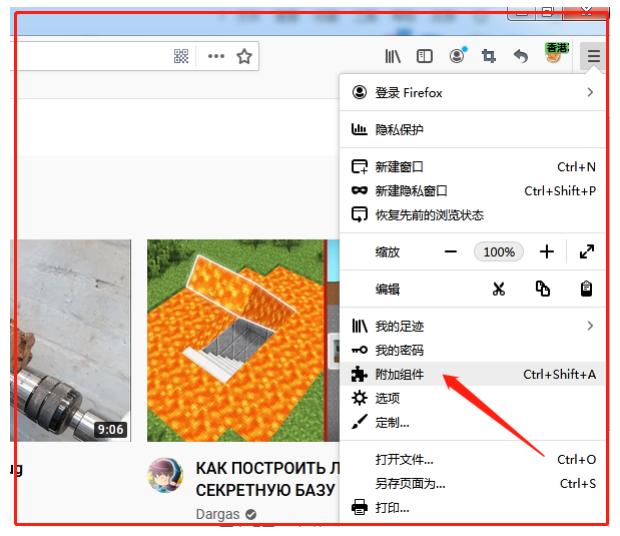This screenshot has height=536, width=620.
Task: Select 新建隐私窗口 menu entry
Action: click(x=411, y=190)
